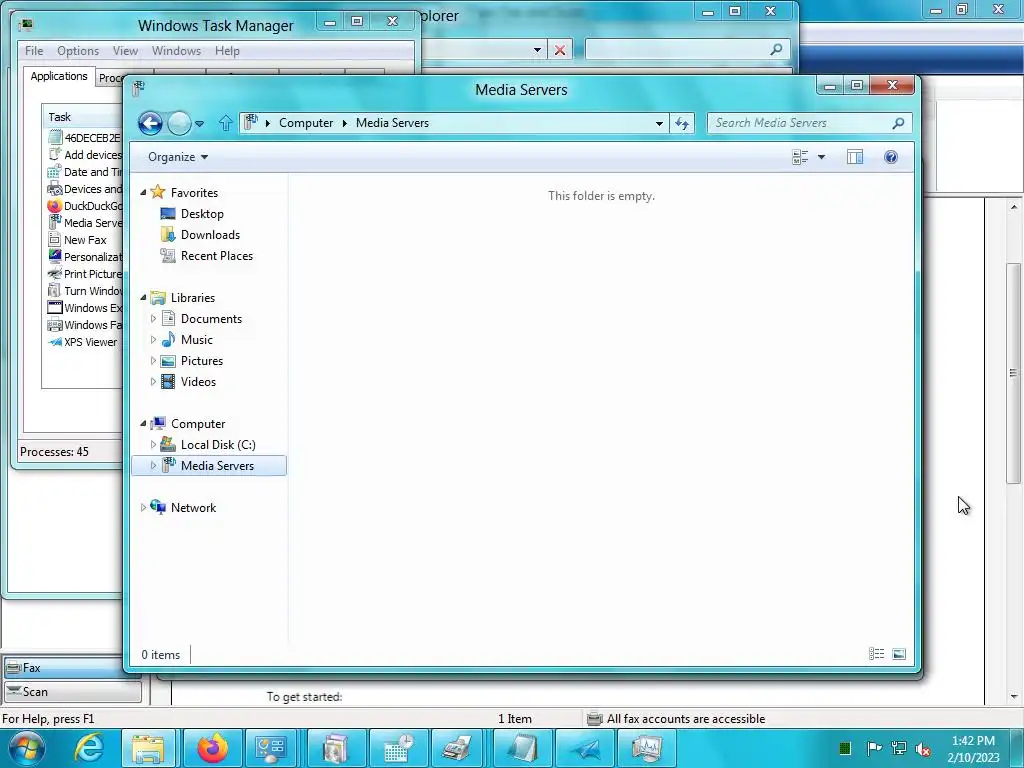1024x768 pixels.
Task: Click Task column header in Task Manager
Action: (x=84, y=117)
